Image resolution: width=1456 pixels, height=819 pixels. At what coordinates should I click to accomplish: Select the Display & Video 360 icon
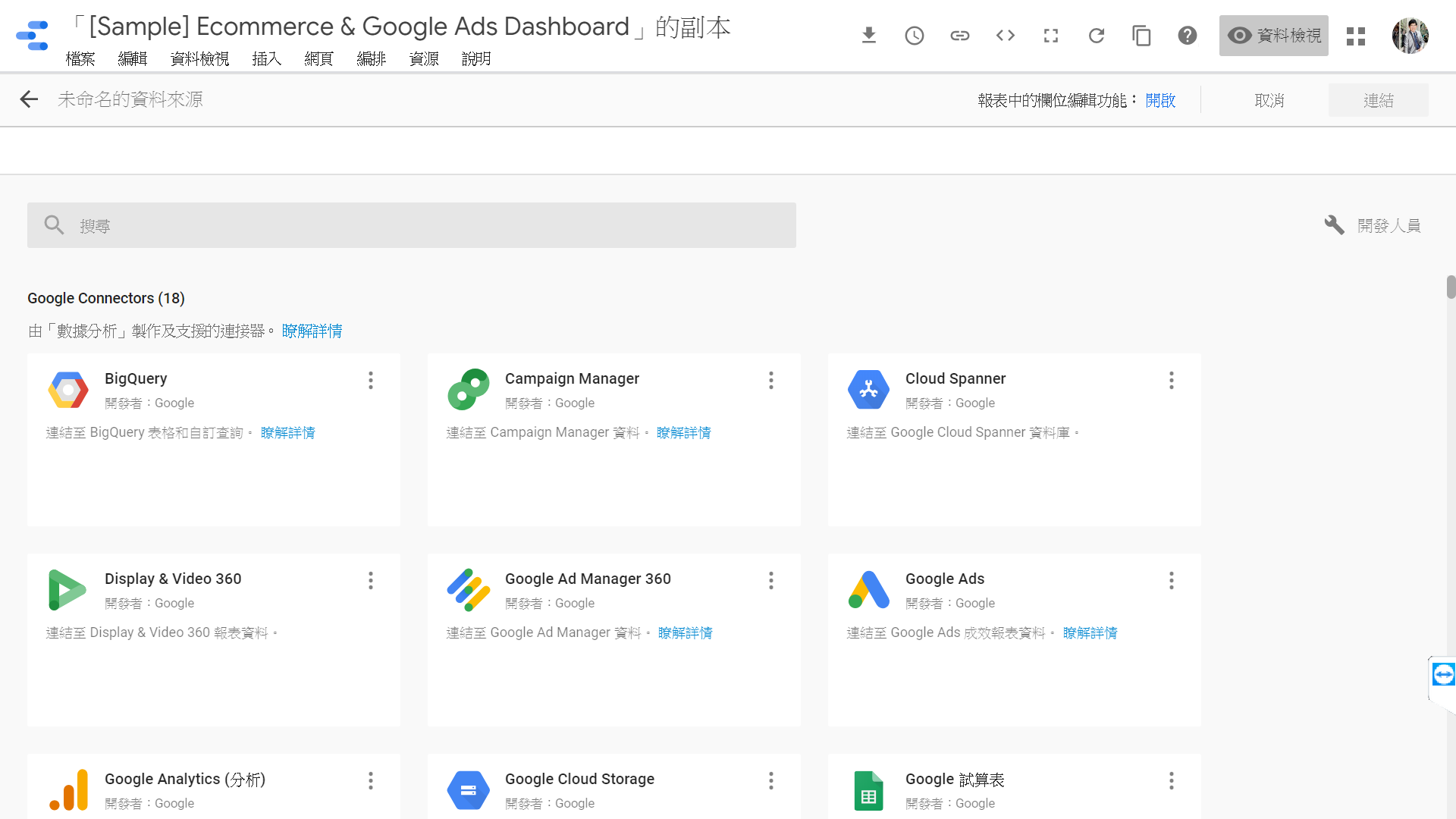67,590
